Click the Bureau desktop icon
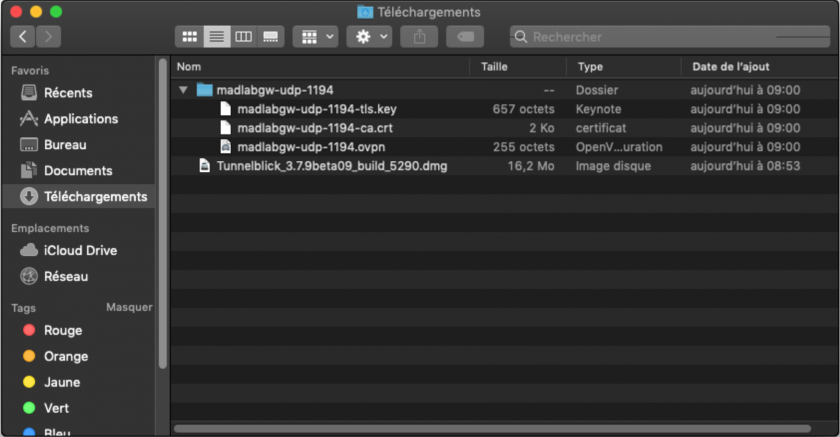The height and width of the screenshot is (437, 840). 29,145
